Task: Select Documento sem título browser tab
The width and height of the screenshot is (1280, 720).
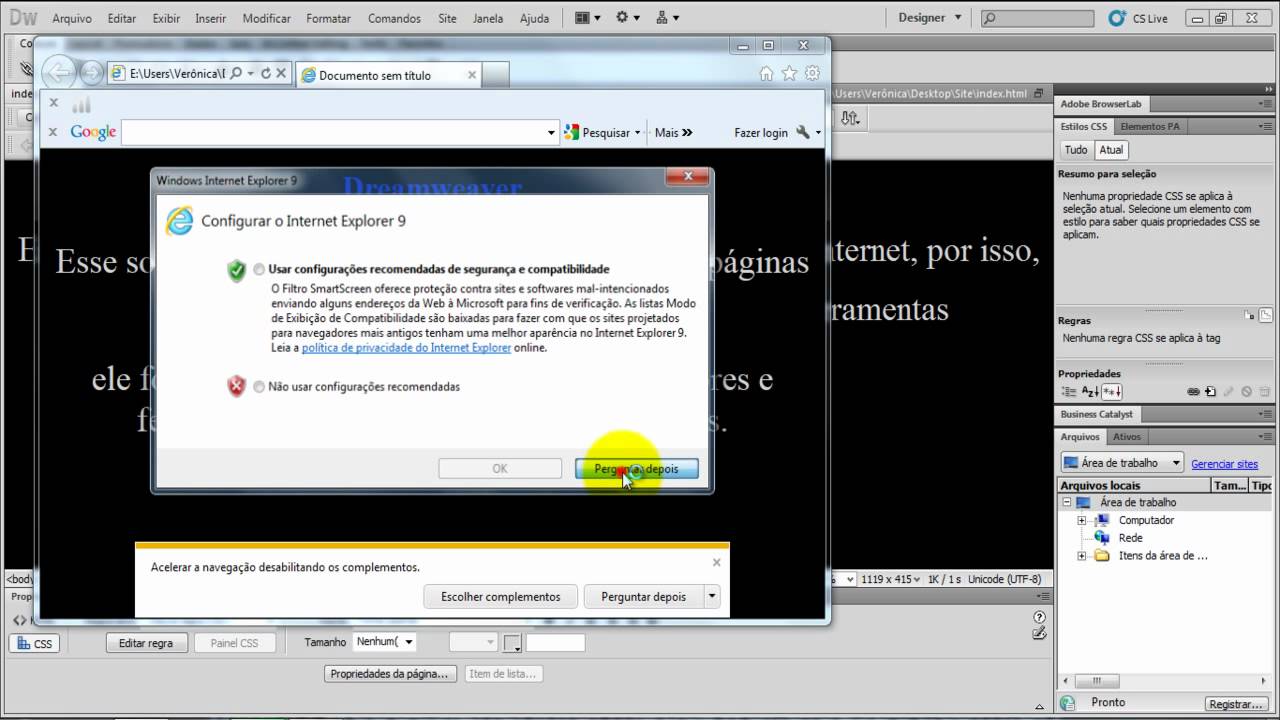Action: point(390,75)
